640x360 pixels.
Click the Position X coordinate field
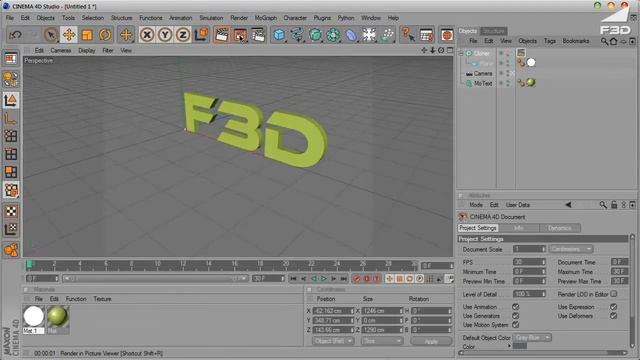333,311
